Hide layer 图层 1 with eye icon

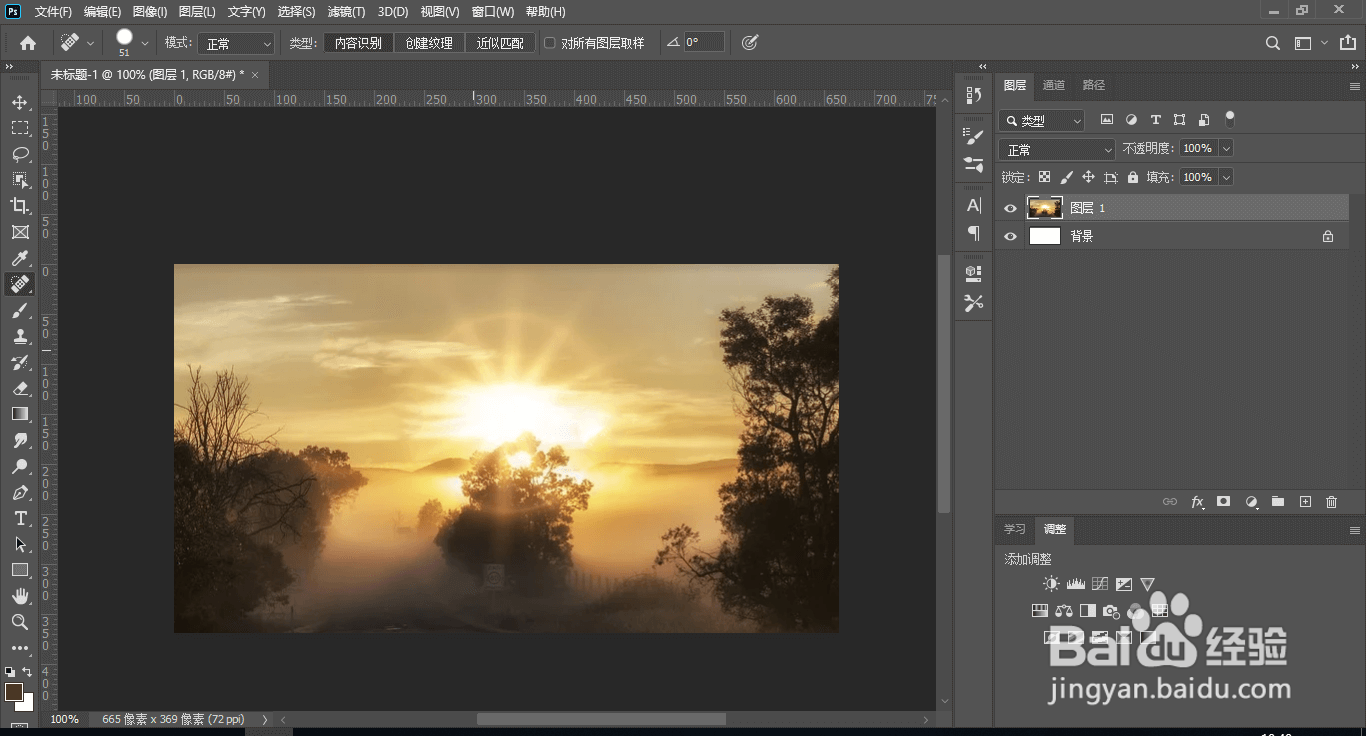coord(1010,208)
